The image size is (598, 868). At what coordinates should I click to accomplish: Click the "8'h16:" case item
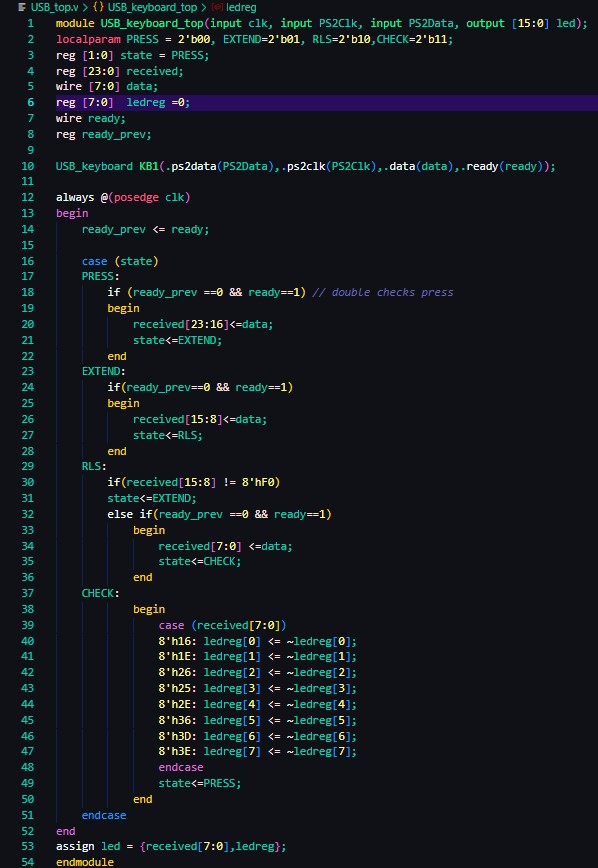coord(178,641)
